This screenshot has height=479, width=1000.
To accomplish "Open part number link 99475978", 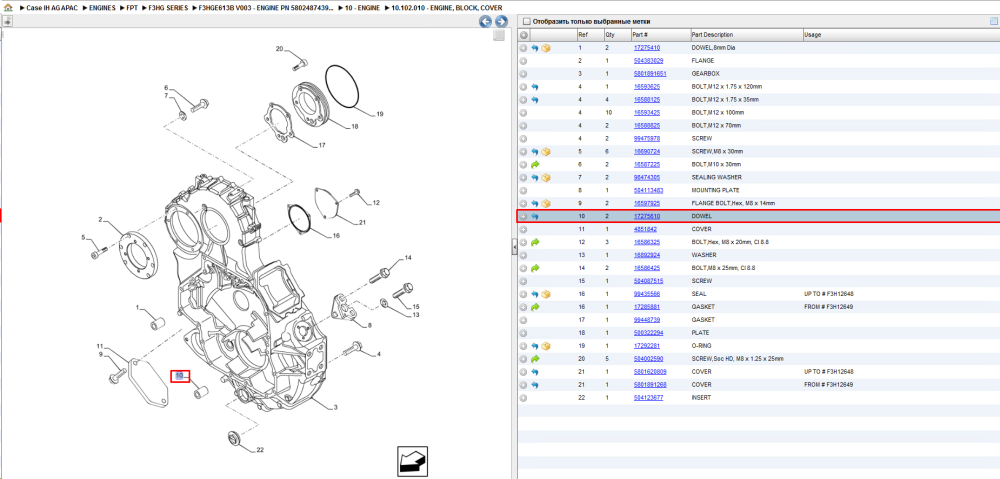I will point(647,138).
